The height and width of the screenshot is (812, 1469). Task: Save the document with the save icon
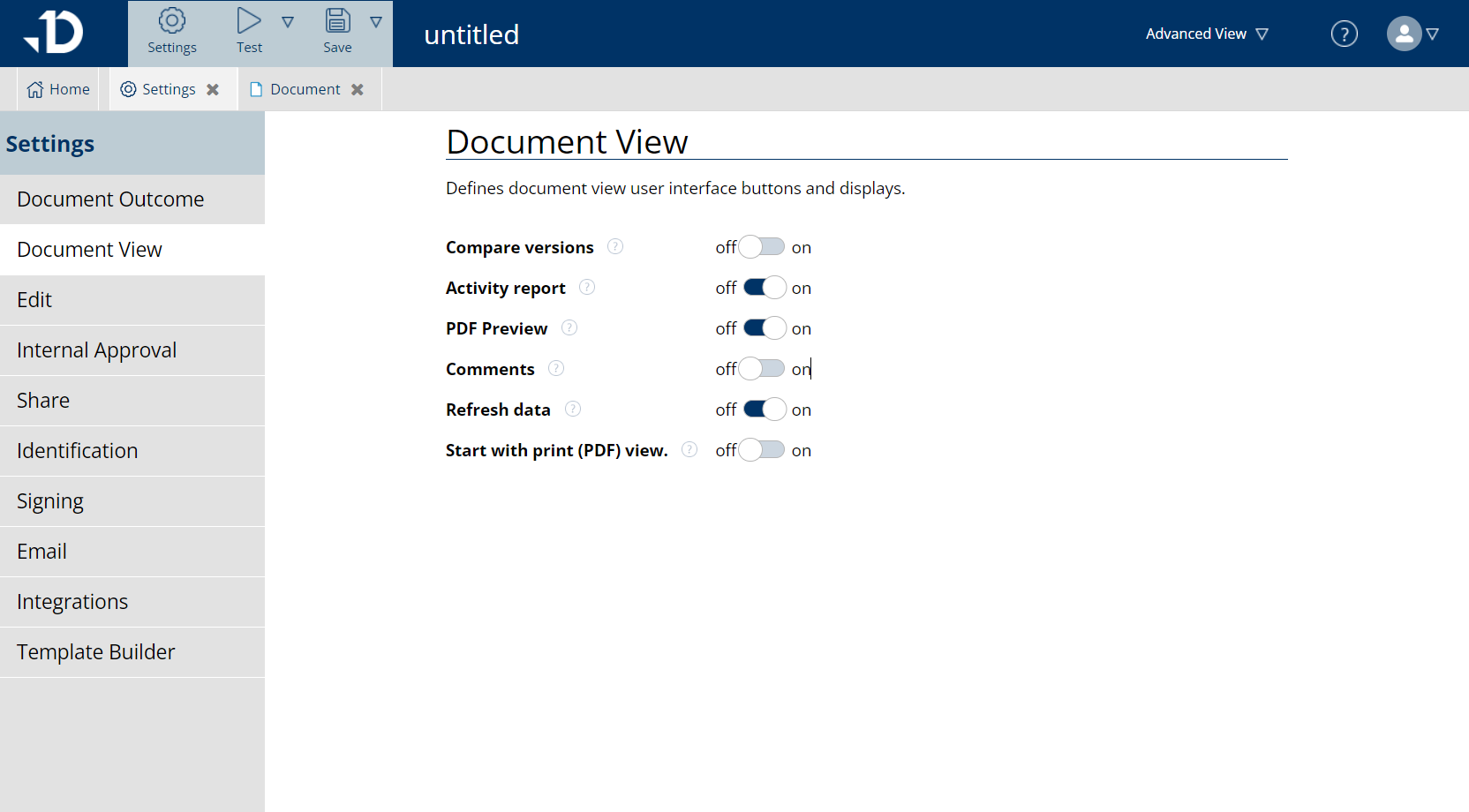point(337,19)
